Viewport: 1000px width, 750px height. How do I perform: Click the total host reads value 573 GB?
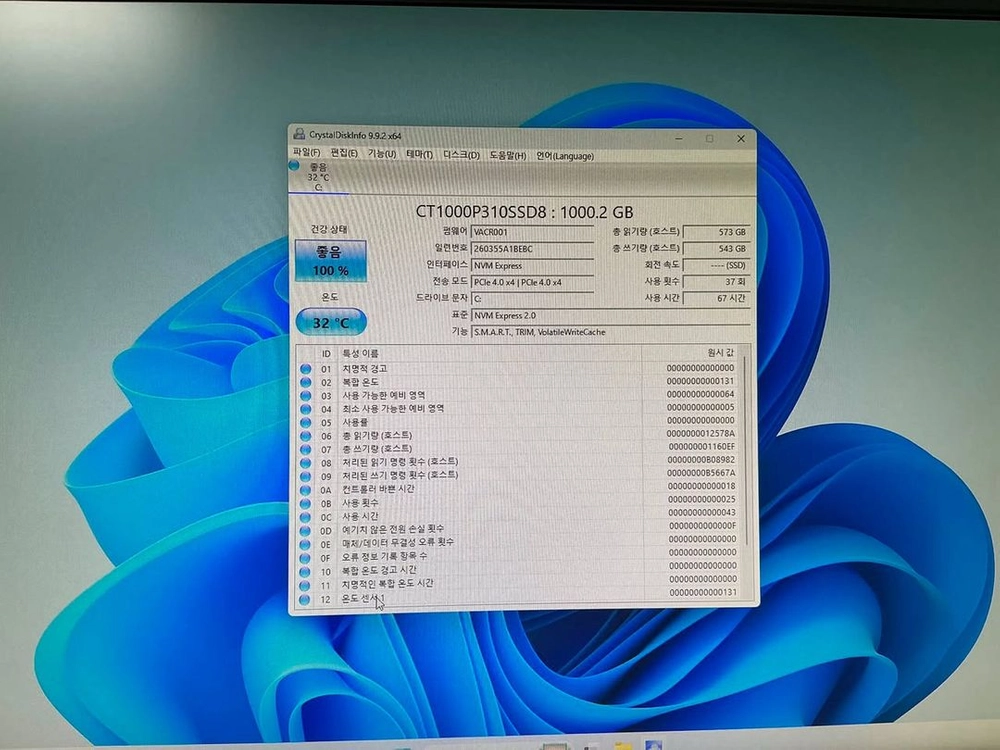pos(716,232)
